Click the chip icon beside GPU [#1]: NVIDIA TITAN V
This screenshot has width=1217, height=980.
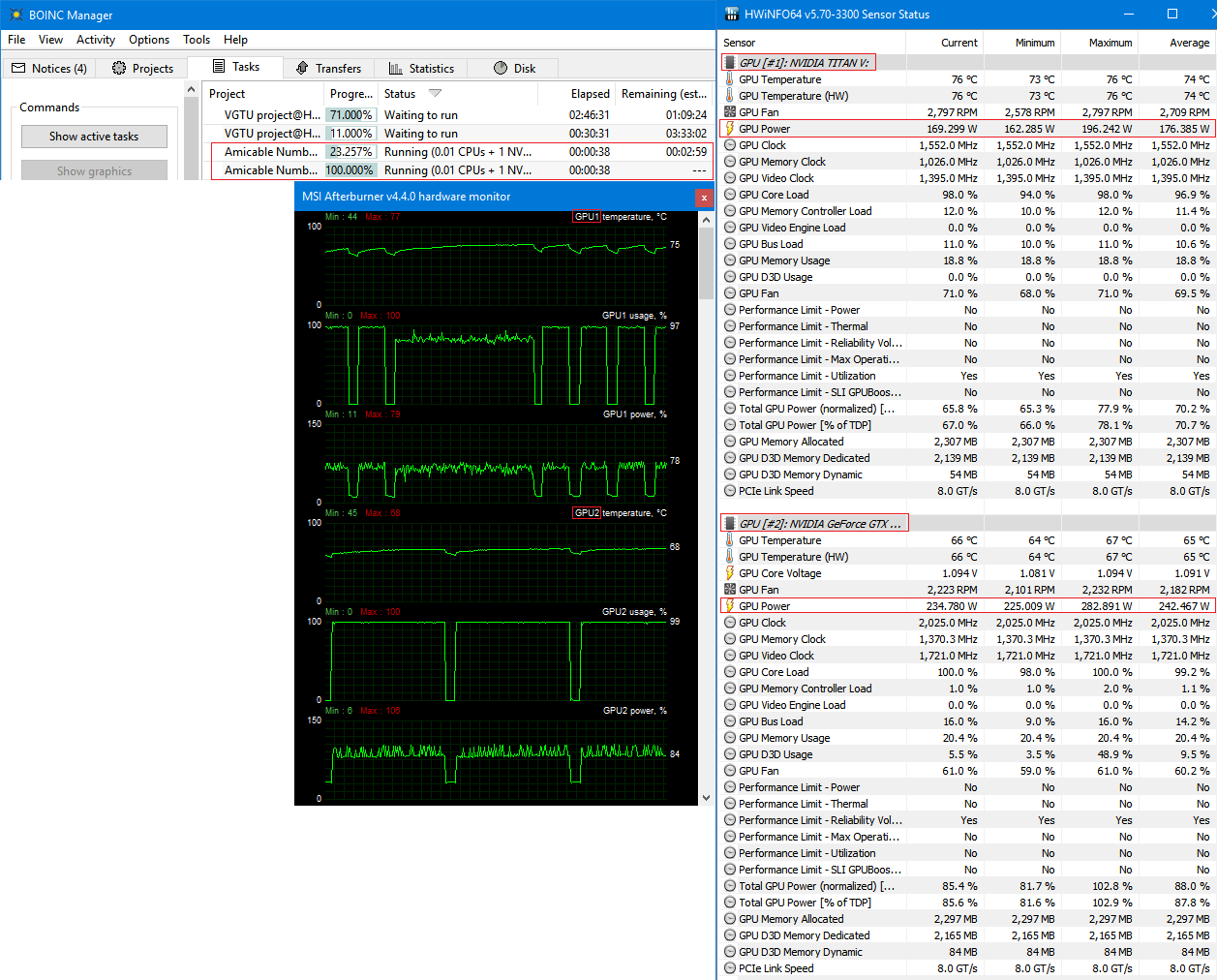730,63
